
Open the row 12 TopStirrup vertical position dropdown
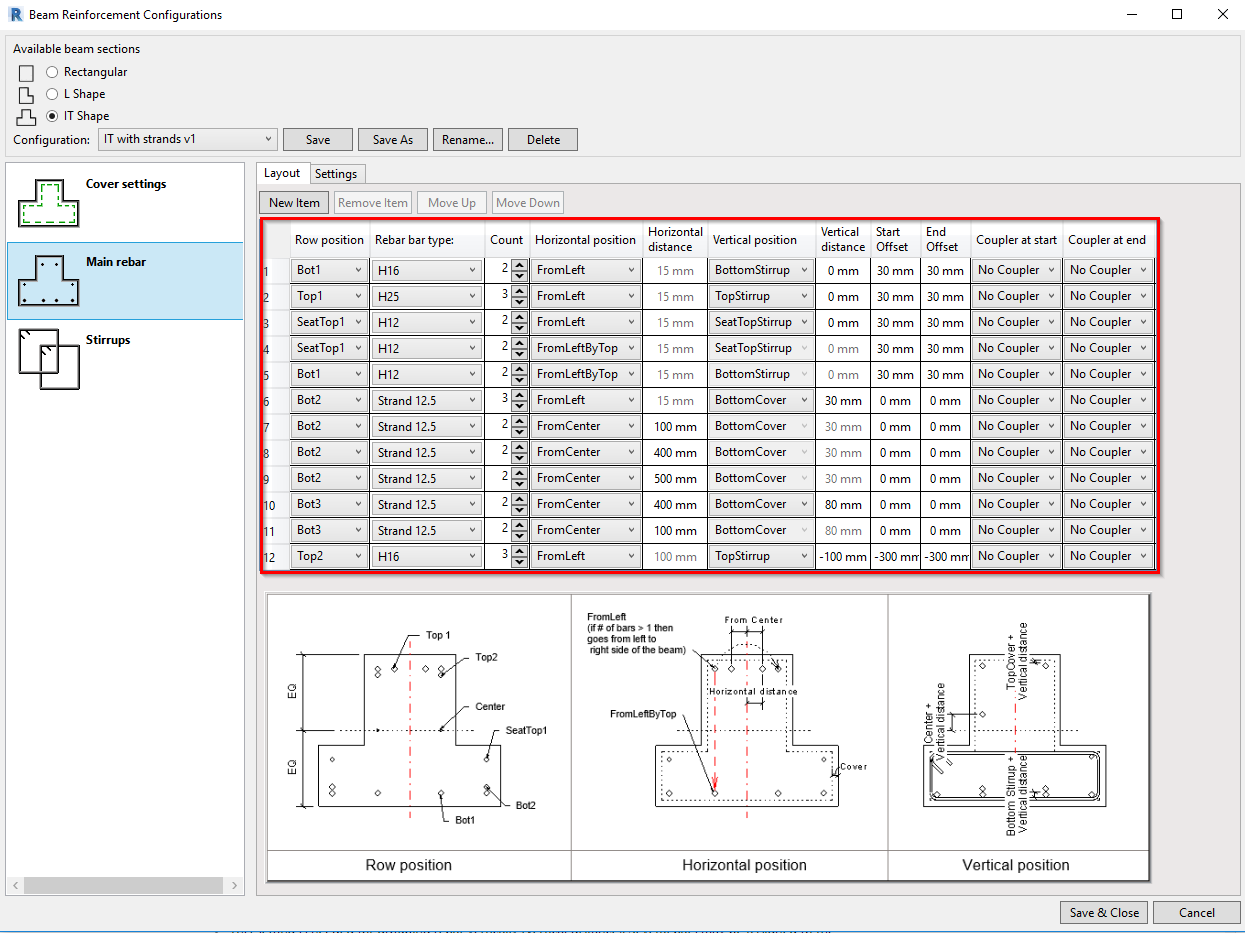(761, 556)
